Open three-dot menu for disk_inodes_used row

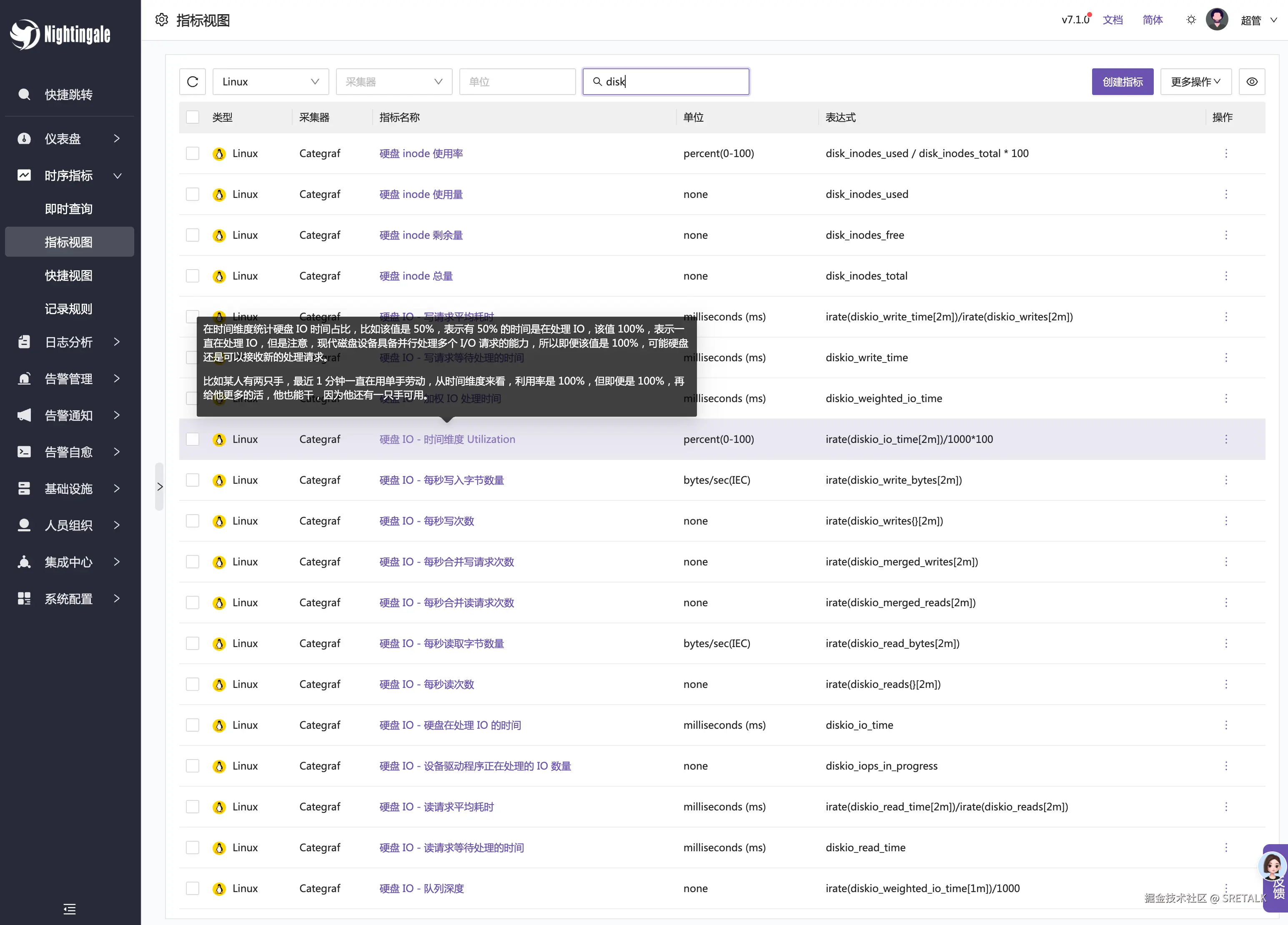click(1226, 194)
